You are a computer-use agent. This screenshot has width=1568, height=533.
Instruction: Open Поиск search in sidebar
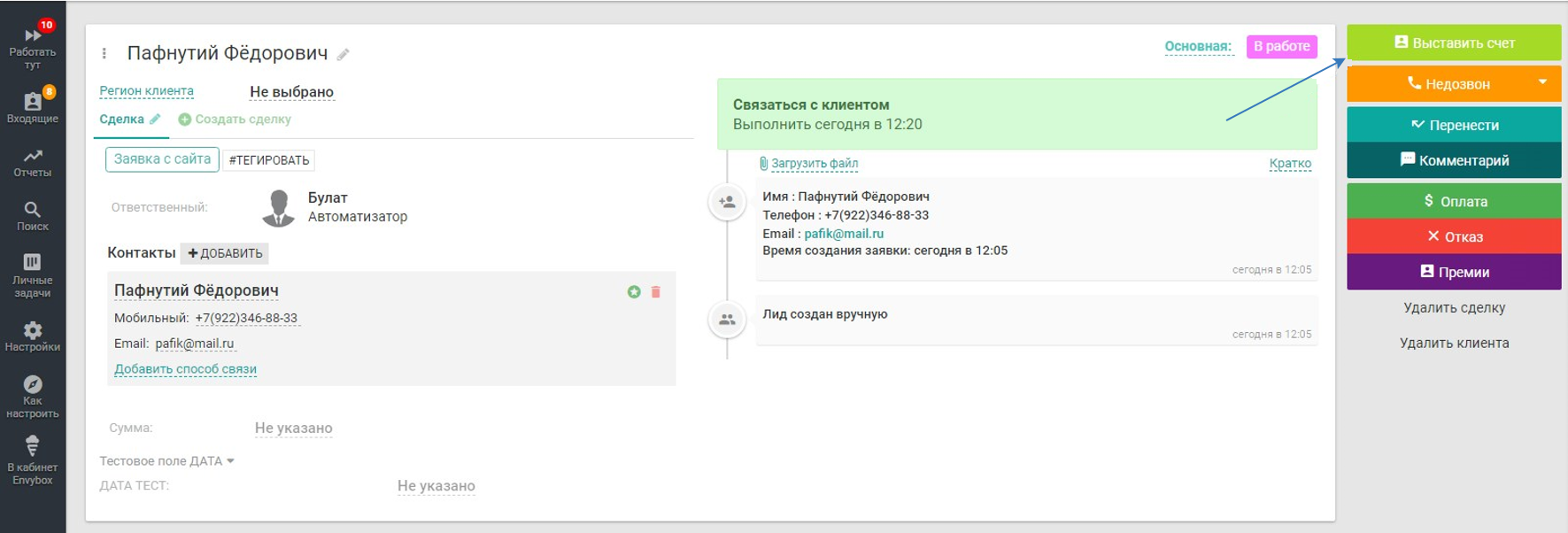click(33, 217)
